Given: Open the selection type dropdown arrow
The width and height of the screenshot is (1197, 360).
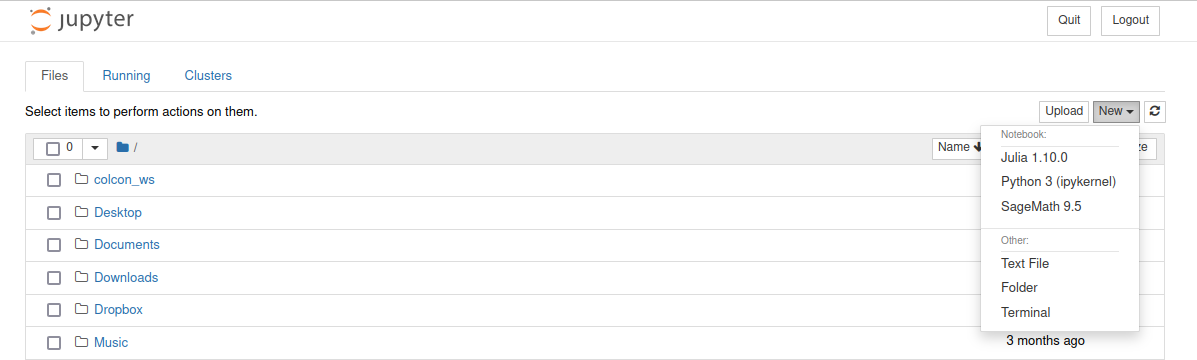Looking at the screenshot, I should 95,148.
